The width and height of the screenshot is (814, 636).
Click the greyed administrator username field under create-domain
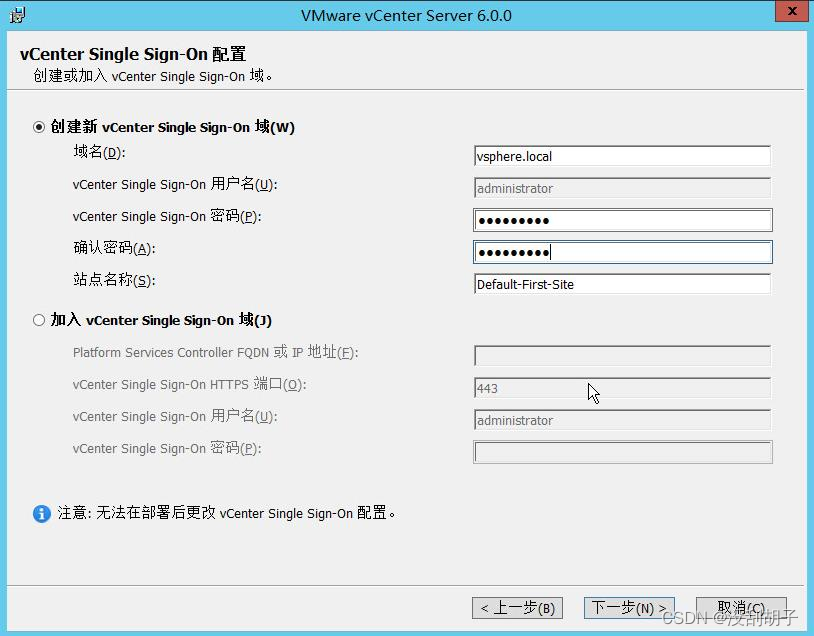pyautogui.click(x=622, y=188)
